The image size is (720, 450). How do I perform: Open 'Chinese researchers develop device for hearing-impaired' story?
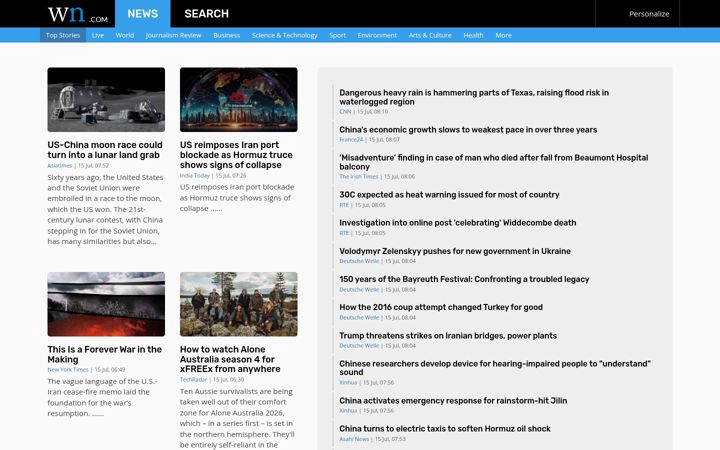coord(495,368)
